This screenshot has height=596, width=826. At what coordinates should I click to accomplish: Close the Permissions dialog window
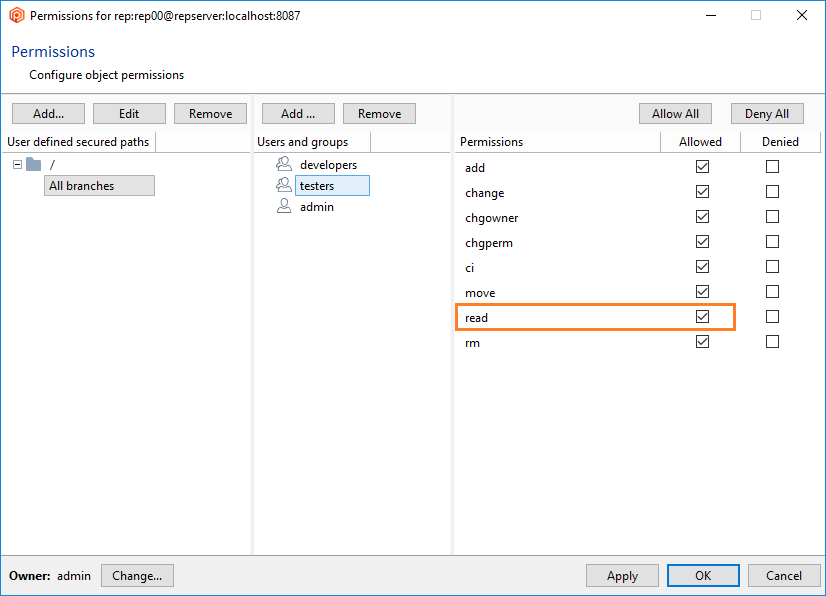[x=802, y=15]
